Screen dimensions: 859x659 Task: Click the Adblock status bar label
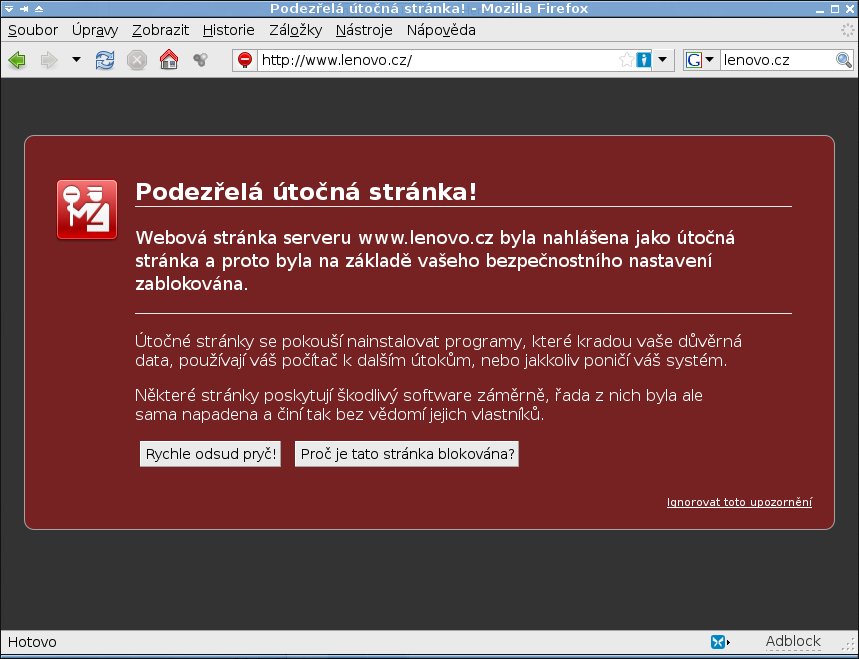pyautogui.click(x=793, y=641)
